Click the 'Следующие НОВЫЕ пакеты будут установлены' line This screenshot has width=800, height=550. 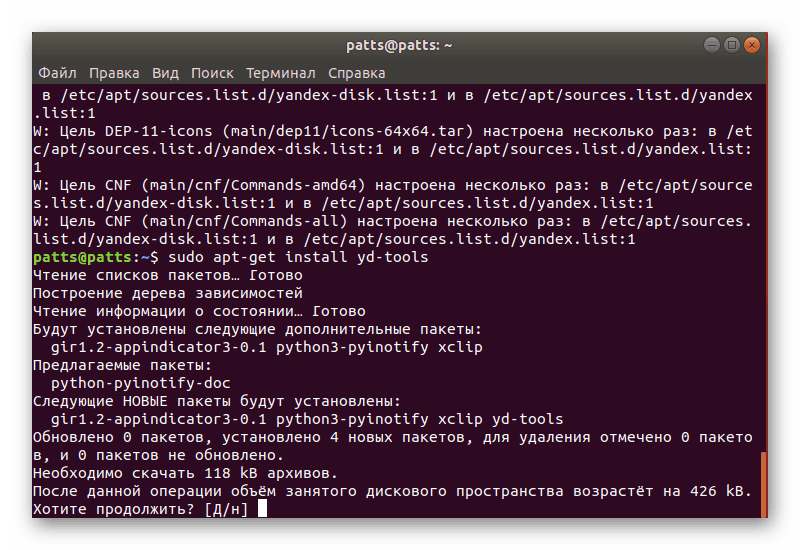pos(216,401)
